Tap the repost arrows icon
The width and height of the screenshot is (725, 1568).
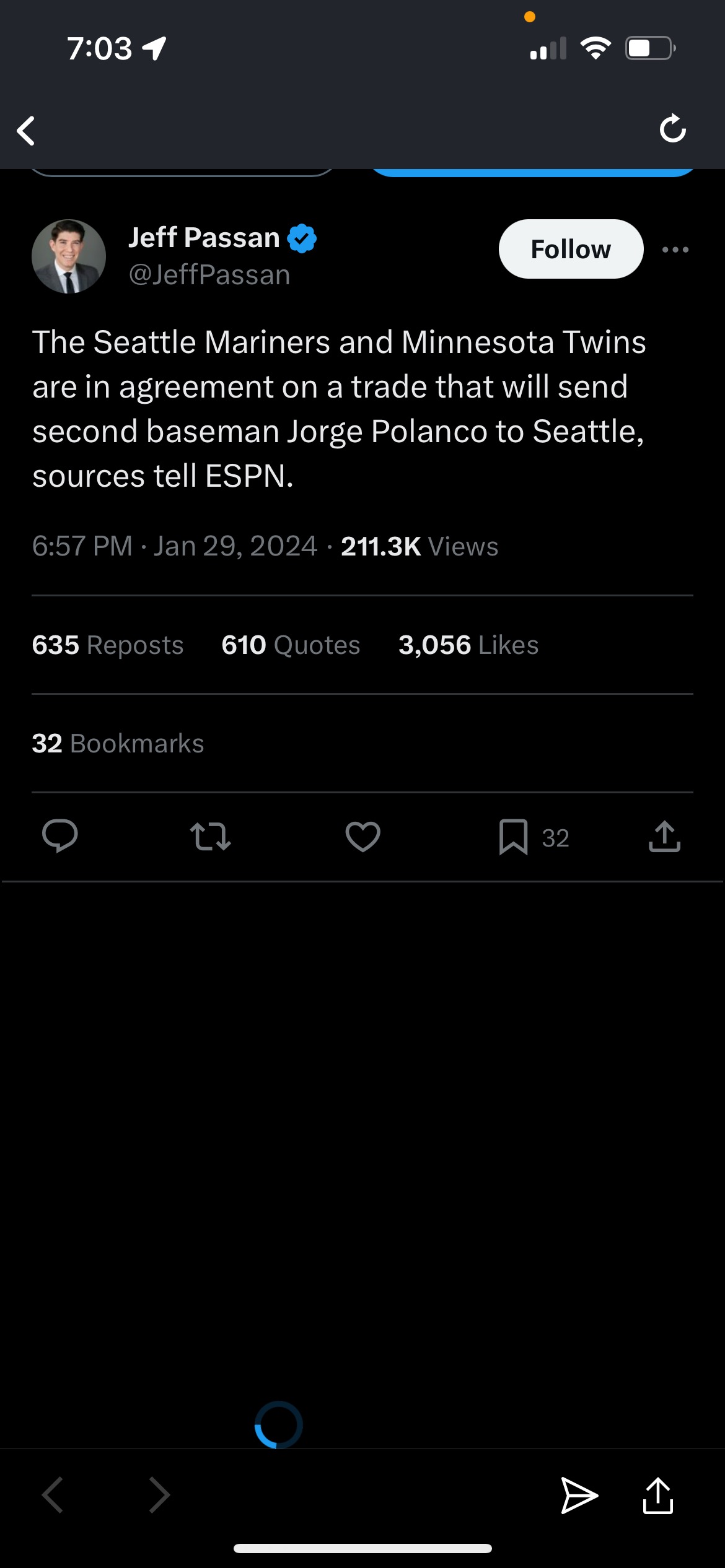tap(211, 836)
